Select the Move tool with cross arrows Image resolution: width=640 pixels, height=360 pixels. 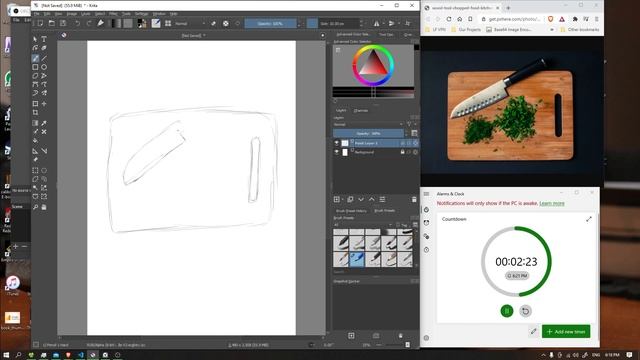point(44,104)
